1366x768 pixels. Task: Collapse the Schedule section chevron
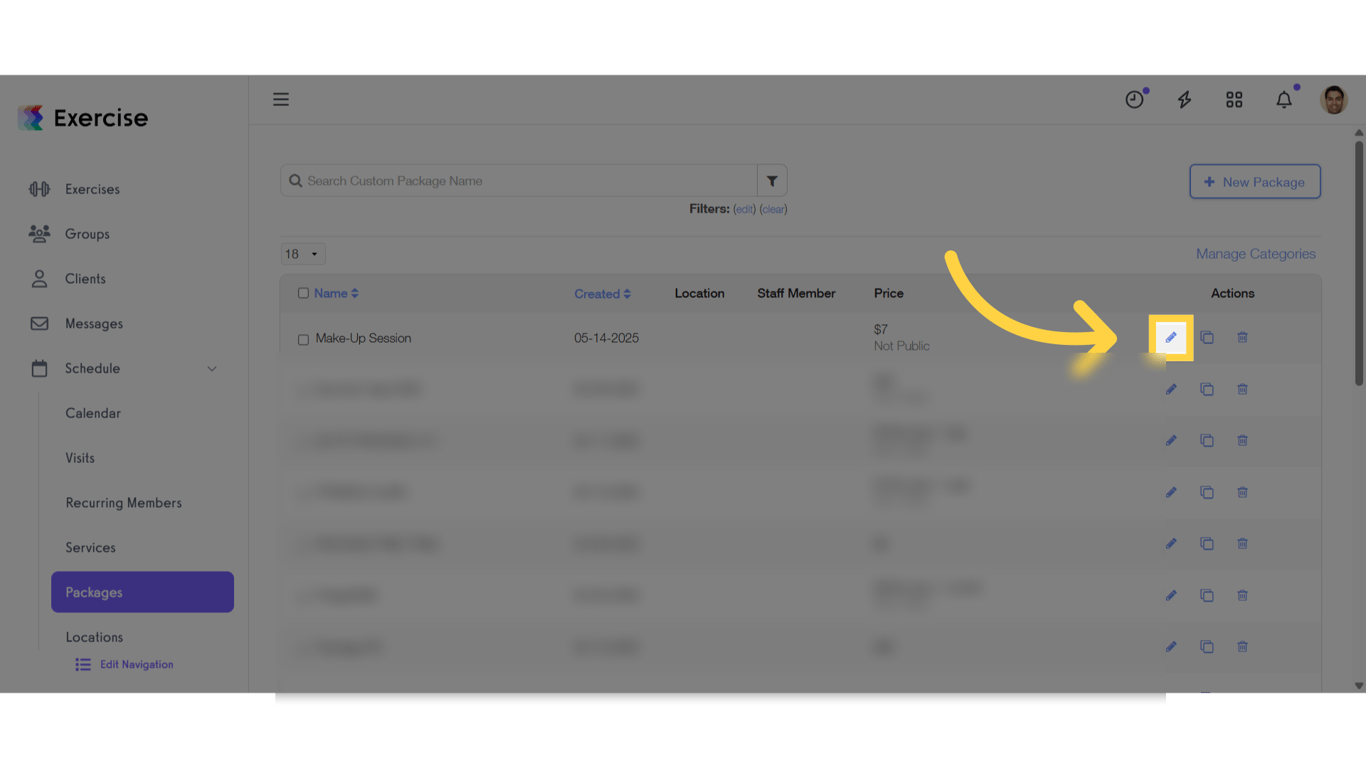(x=211, y=368)
